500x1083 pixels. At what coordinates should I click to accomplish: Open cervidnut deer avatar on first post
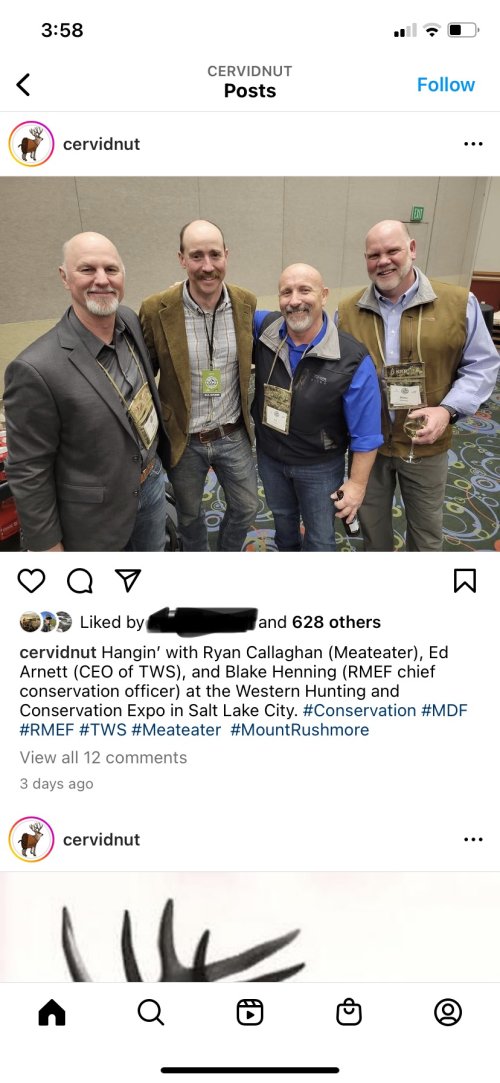point(31,144)
